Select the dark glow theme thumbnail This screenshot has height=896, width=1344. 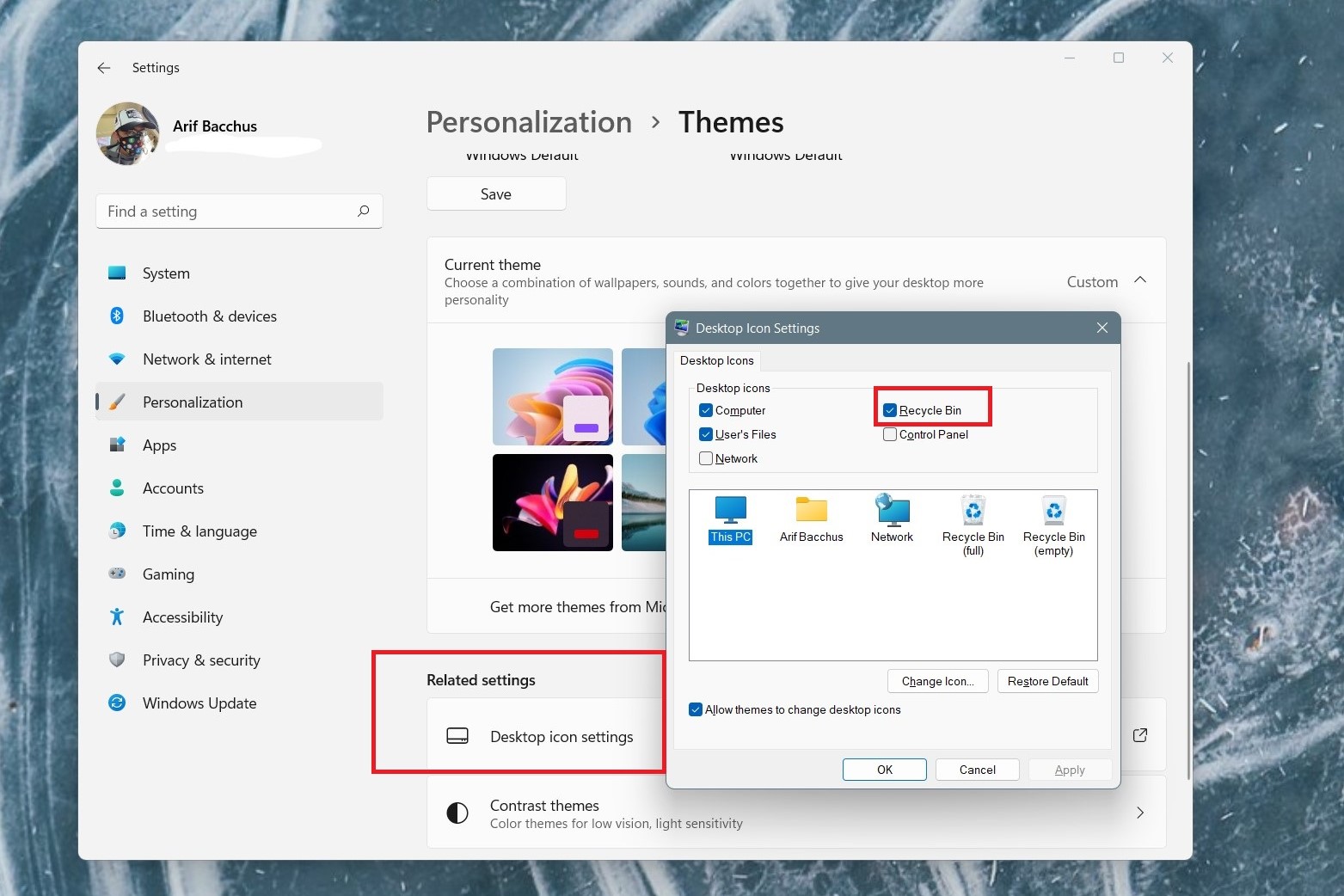click(553, 502)
